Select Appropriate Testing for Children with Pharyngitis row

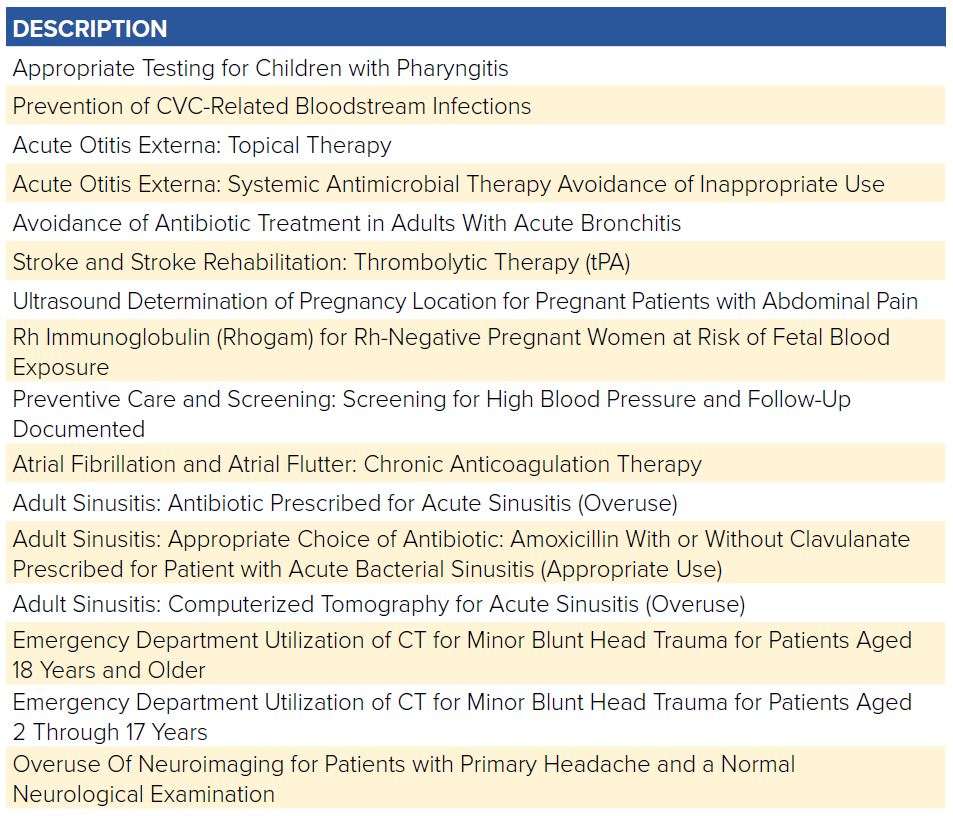pos(476,67)
